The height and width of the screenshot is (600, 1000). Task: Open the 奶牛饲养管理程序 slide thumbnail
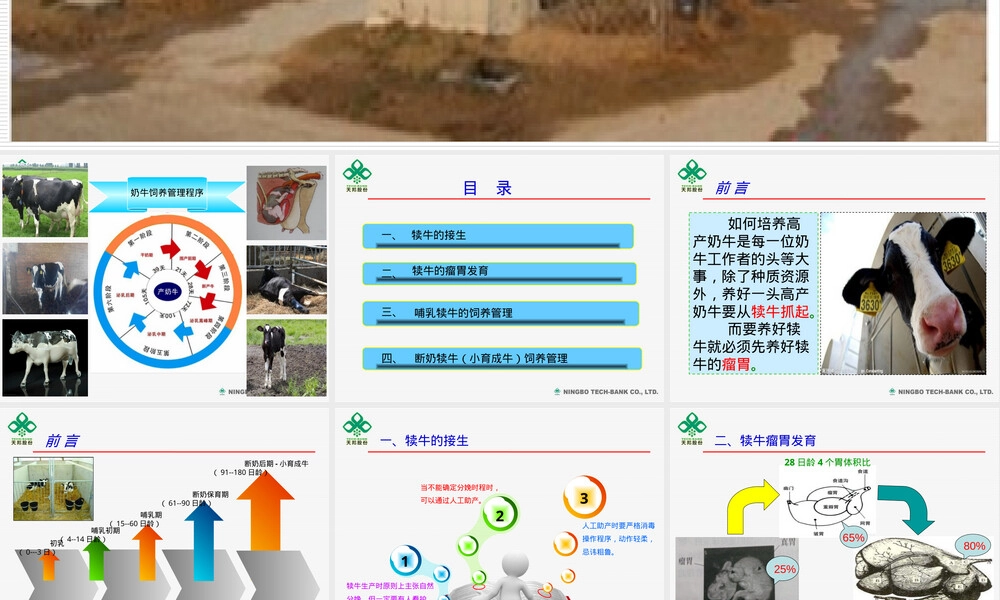[165, 278]
